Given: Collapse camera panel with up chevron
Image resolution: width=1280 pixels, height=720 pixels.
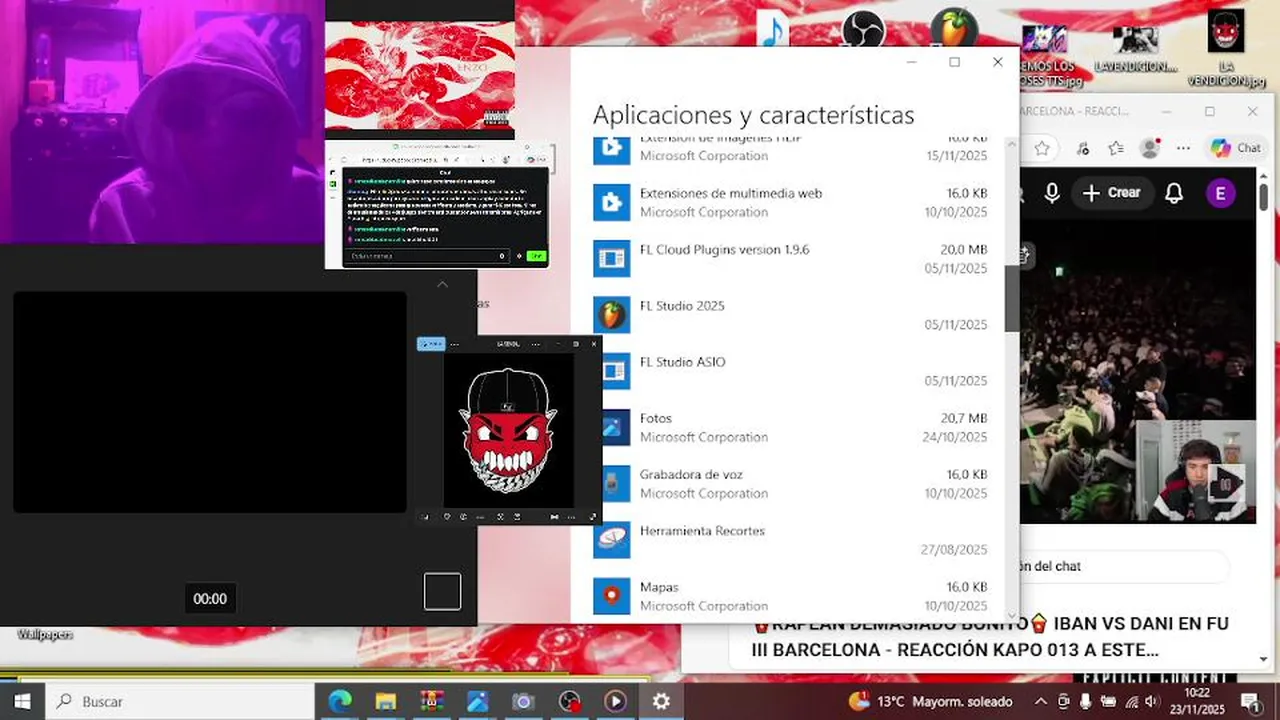Looking at the screenshot, I should click(442, 284).
